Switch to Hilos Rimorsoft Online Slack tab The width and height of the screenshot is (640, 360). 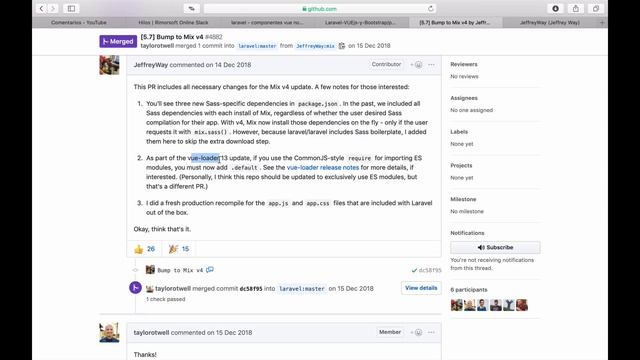[x=173, y=22]
